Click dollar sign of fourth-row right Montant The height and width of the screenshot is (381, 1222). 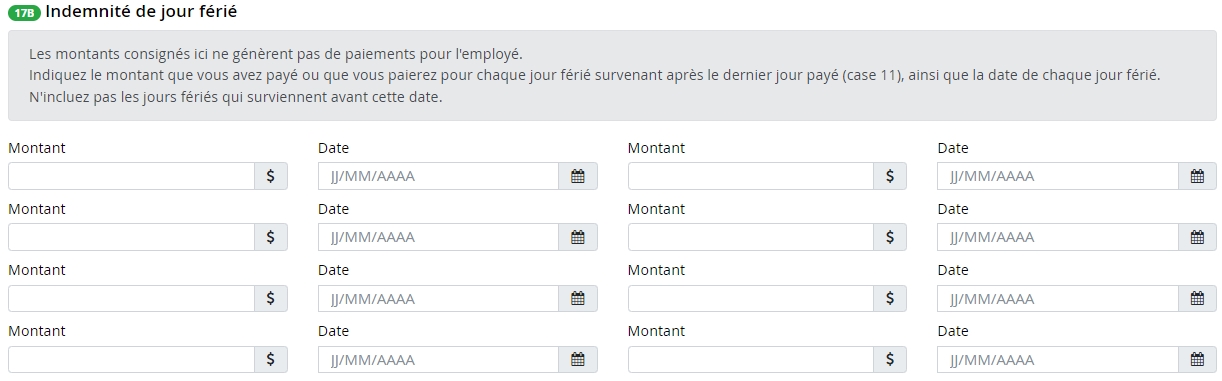pos(890,359)
